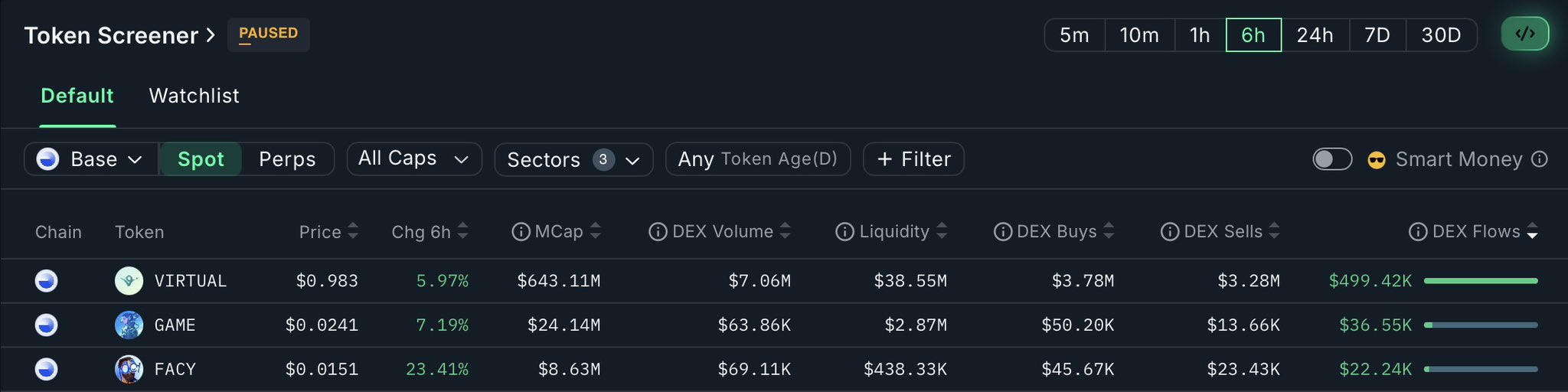1568x392 pixels.
Task: Click the PAUSED status button
Action: point(268,34)
